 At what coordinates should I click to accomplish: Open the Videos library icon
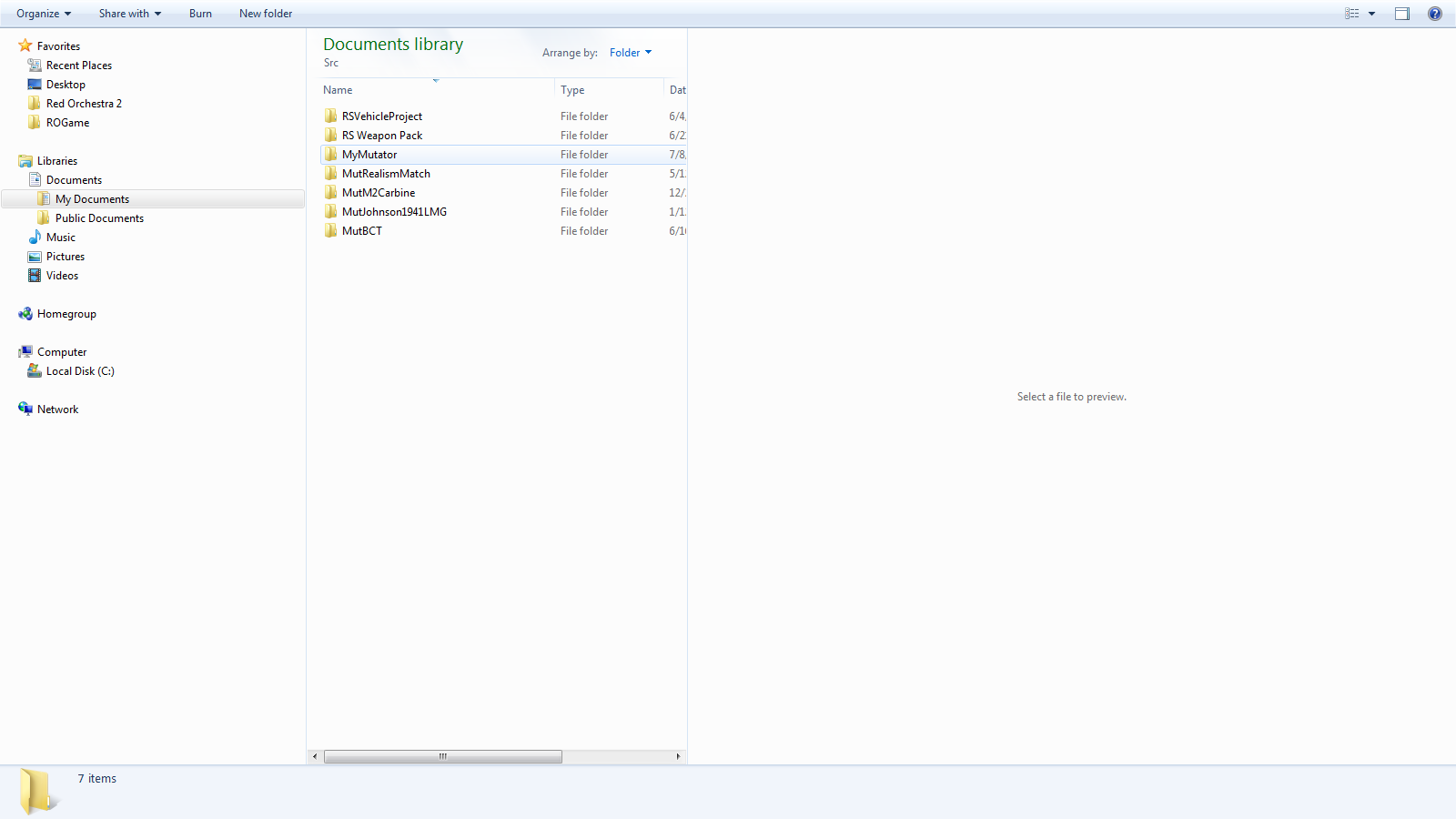coord(35,275)
